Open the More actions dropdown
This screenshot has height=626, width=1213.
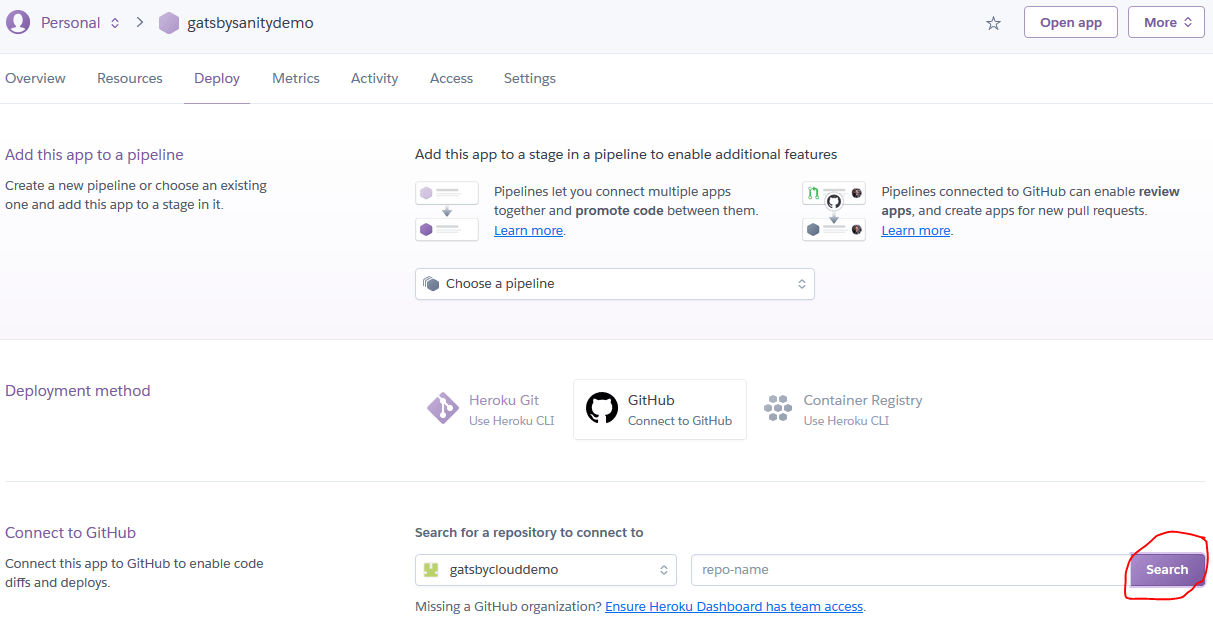pos(1166,22)
